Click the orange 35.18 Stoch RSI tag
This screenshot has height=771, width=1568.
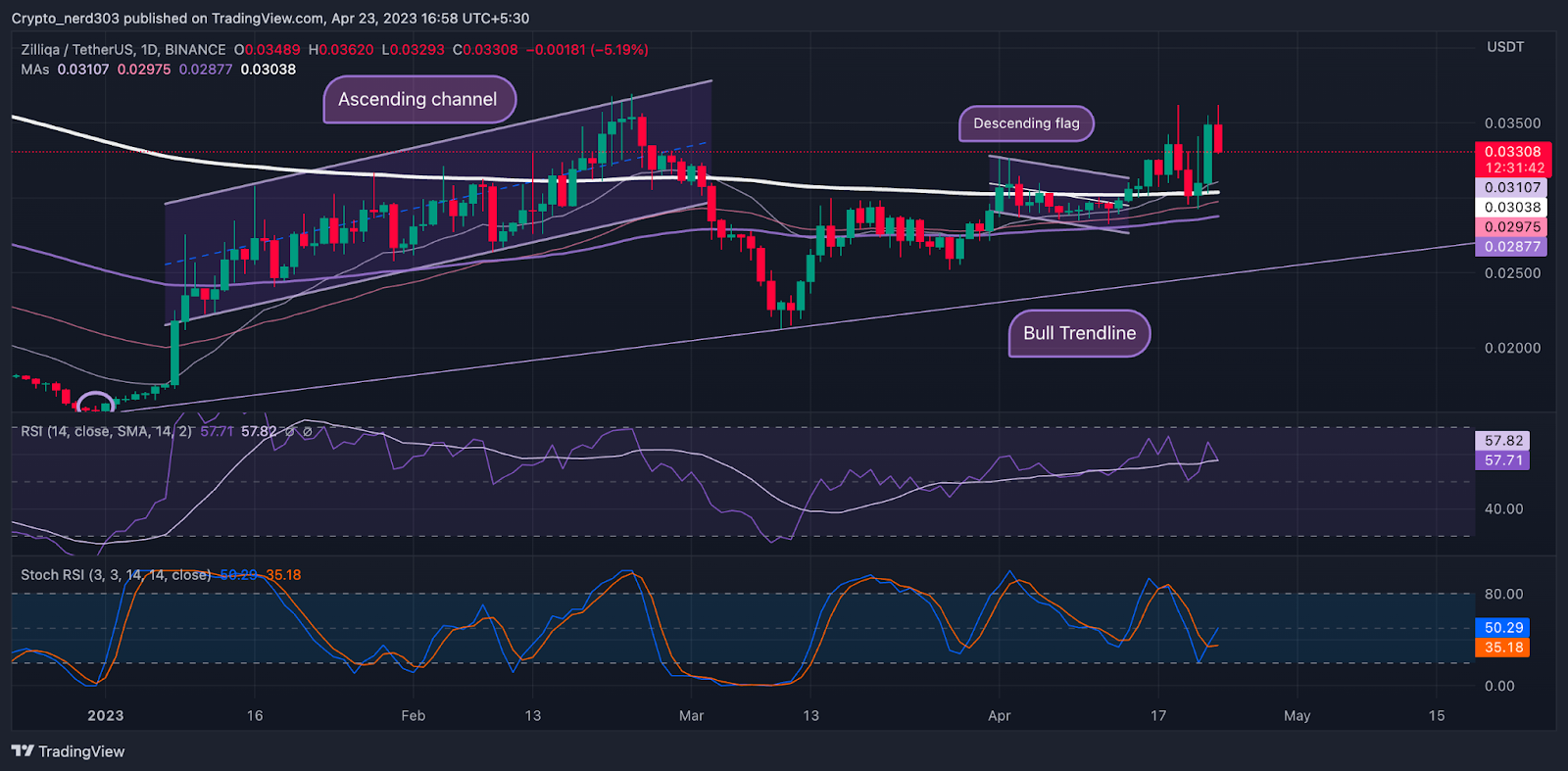click(x=1502, y=648)
